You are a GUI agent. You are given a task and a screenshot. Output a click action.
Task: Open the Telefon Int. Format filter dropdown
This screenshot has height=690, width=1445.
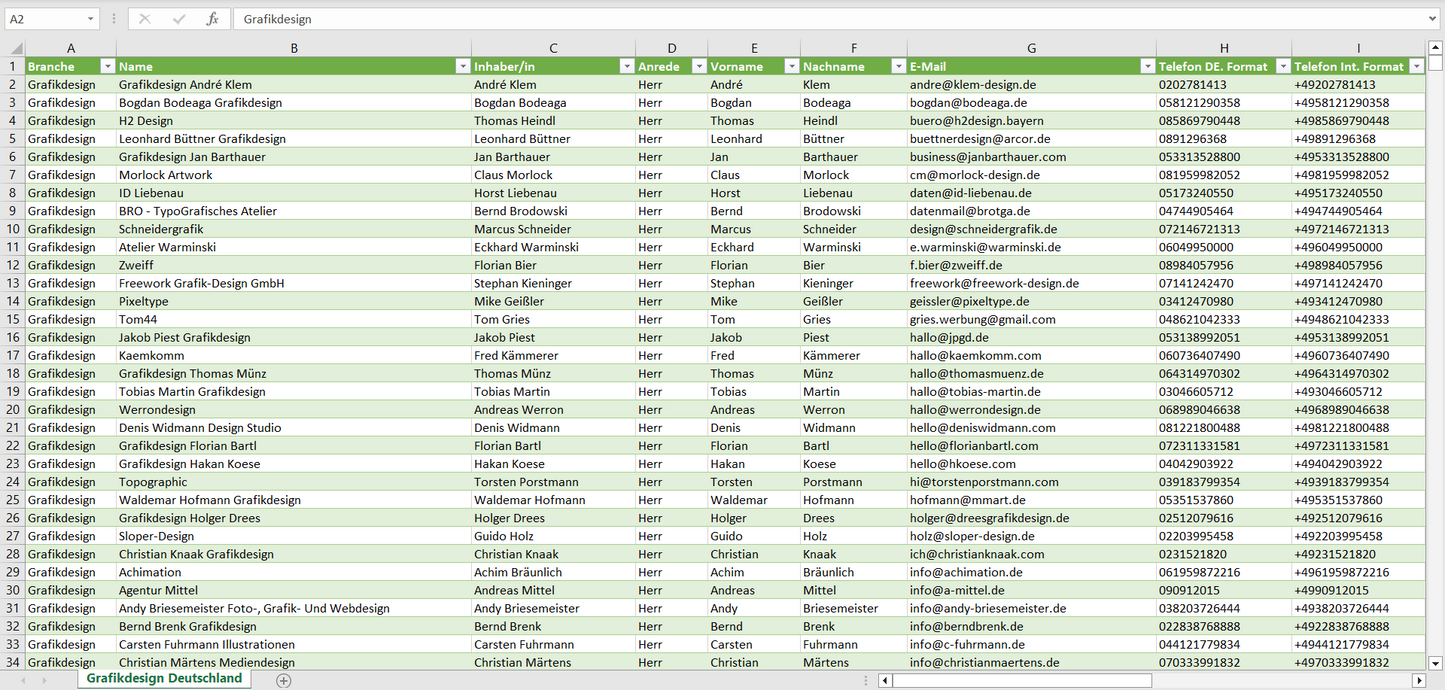click(x=1416, y=67)
